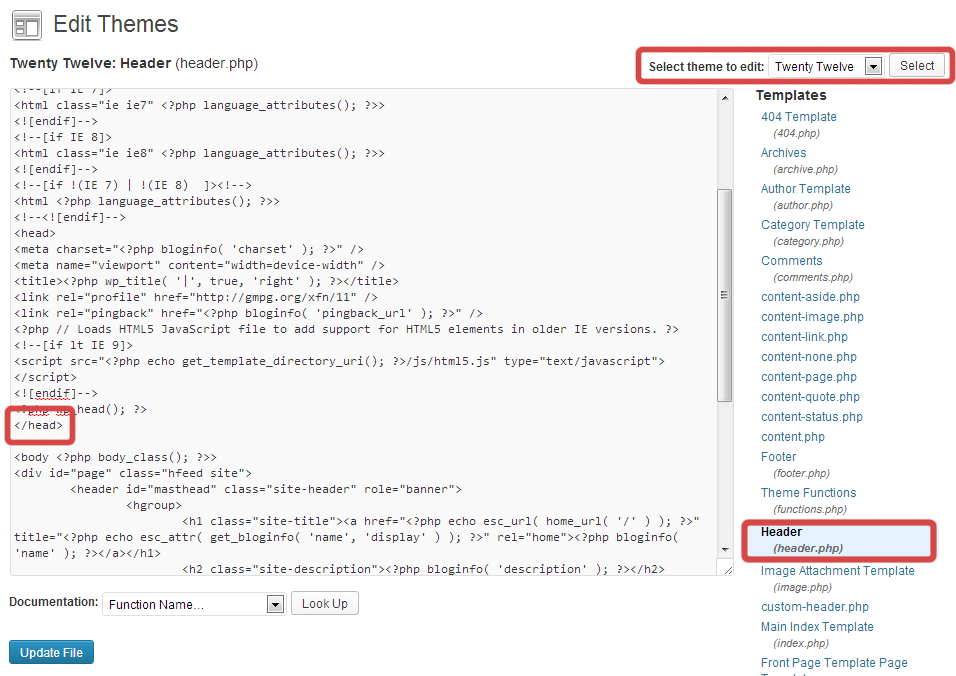Click the div id="page" line

(x=133, y=473)
